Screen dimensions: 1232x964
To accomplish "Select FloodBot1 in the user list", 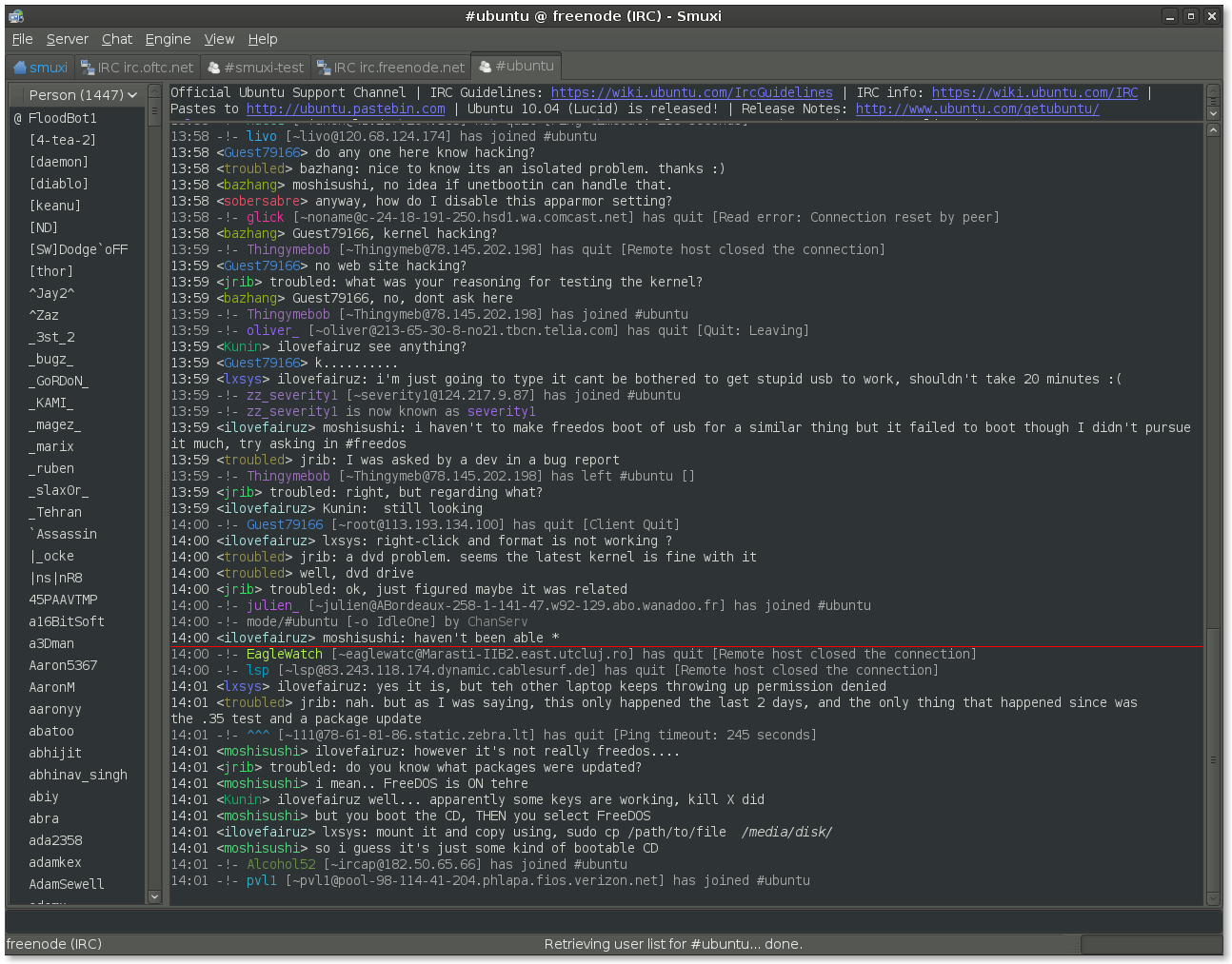I will 63,118.
